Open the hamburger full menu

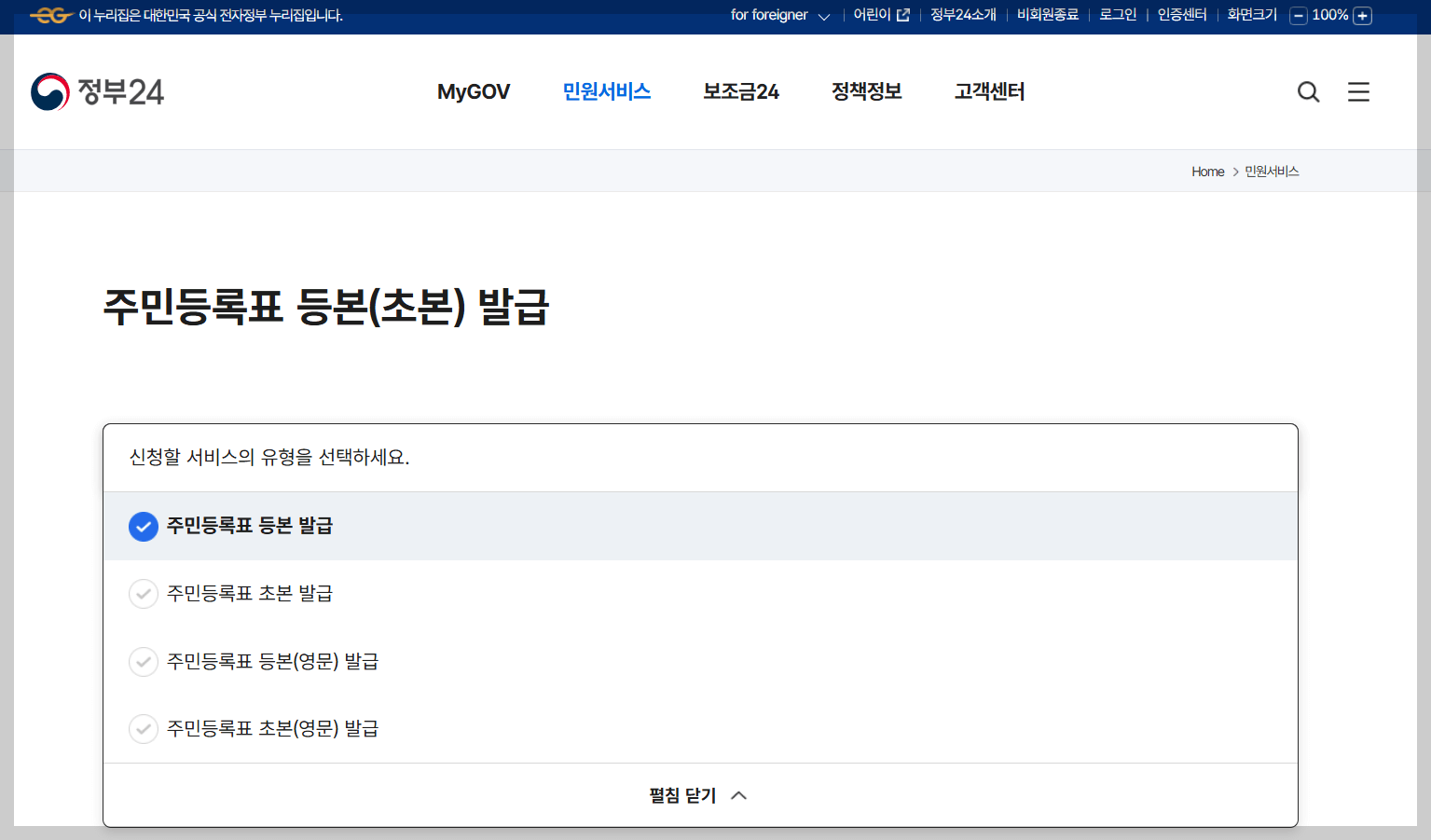1358,91
